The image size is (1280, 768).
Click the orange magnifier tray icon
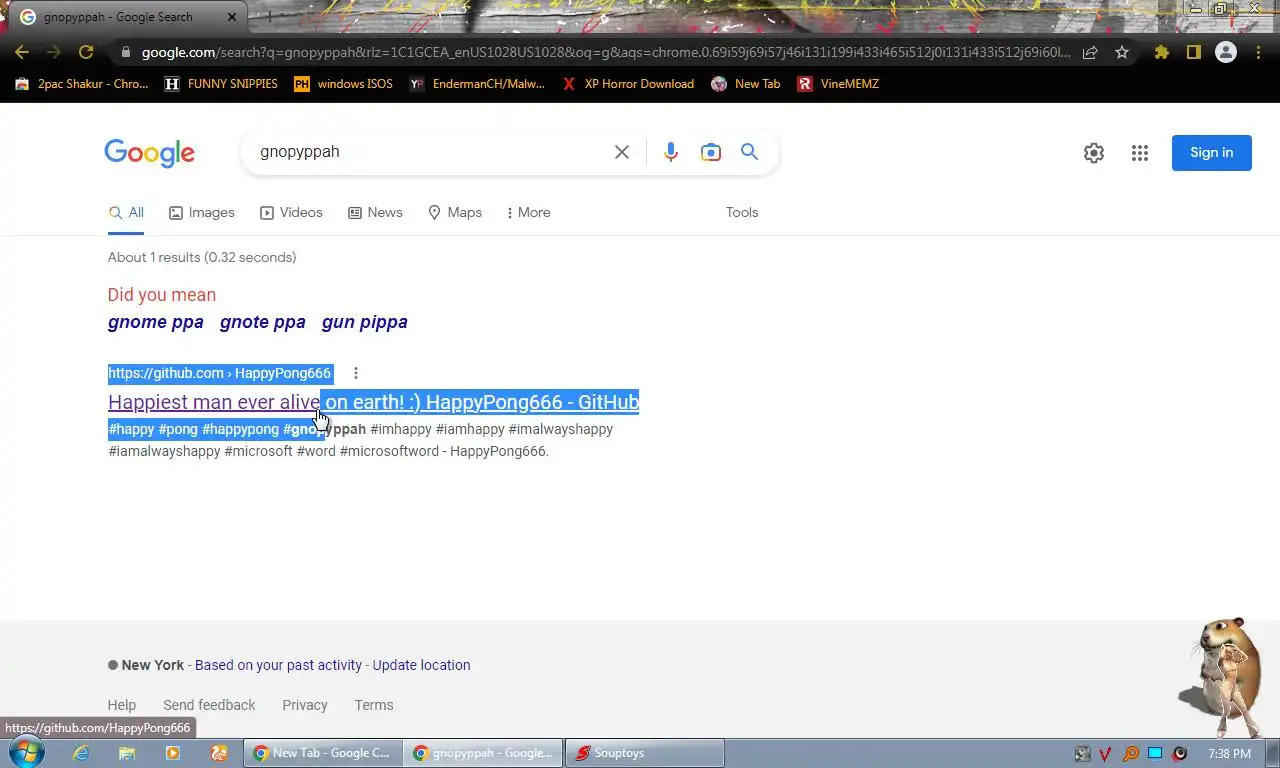(1130, 754)
